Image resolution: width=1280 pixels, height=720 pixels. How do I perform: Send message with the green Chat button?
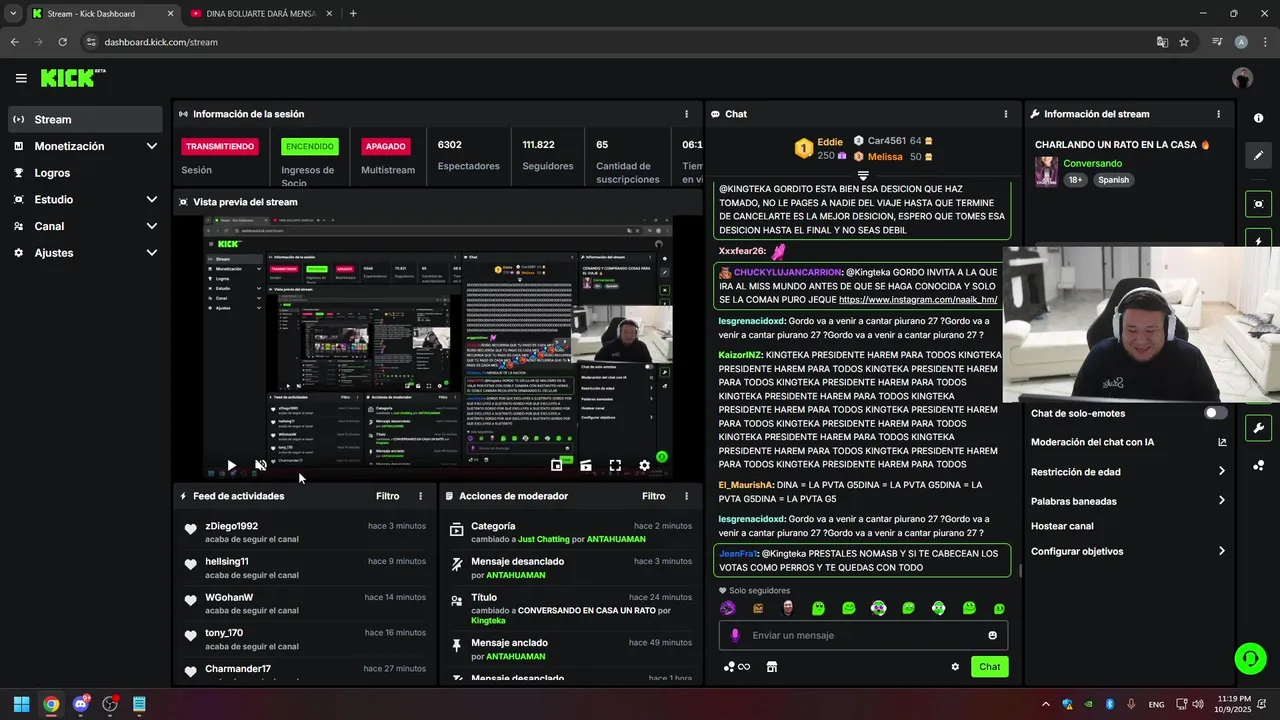(x=989, y=667)
